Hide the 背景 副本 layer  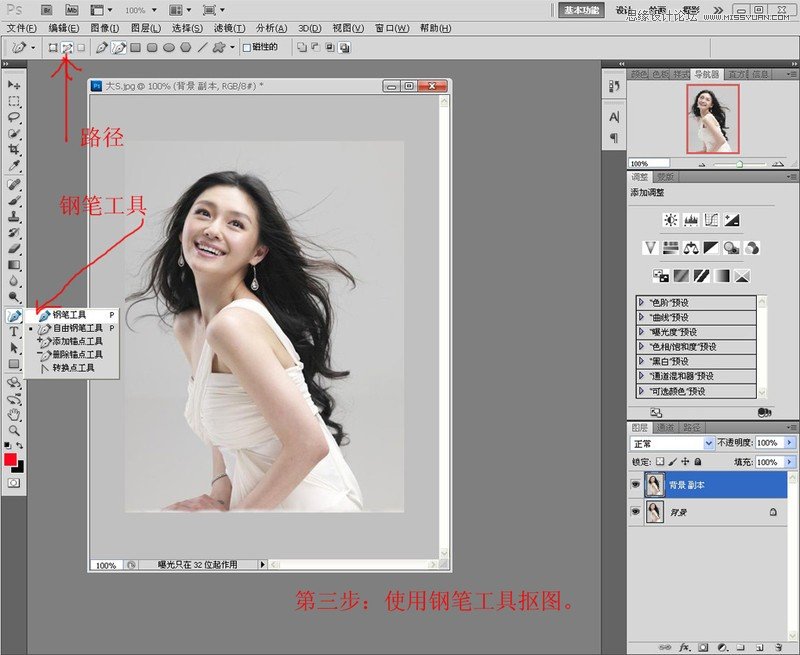click(x=635, y=485)
